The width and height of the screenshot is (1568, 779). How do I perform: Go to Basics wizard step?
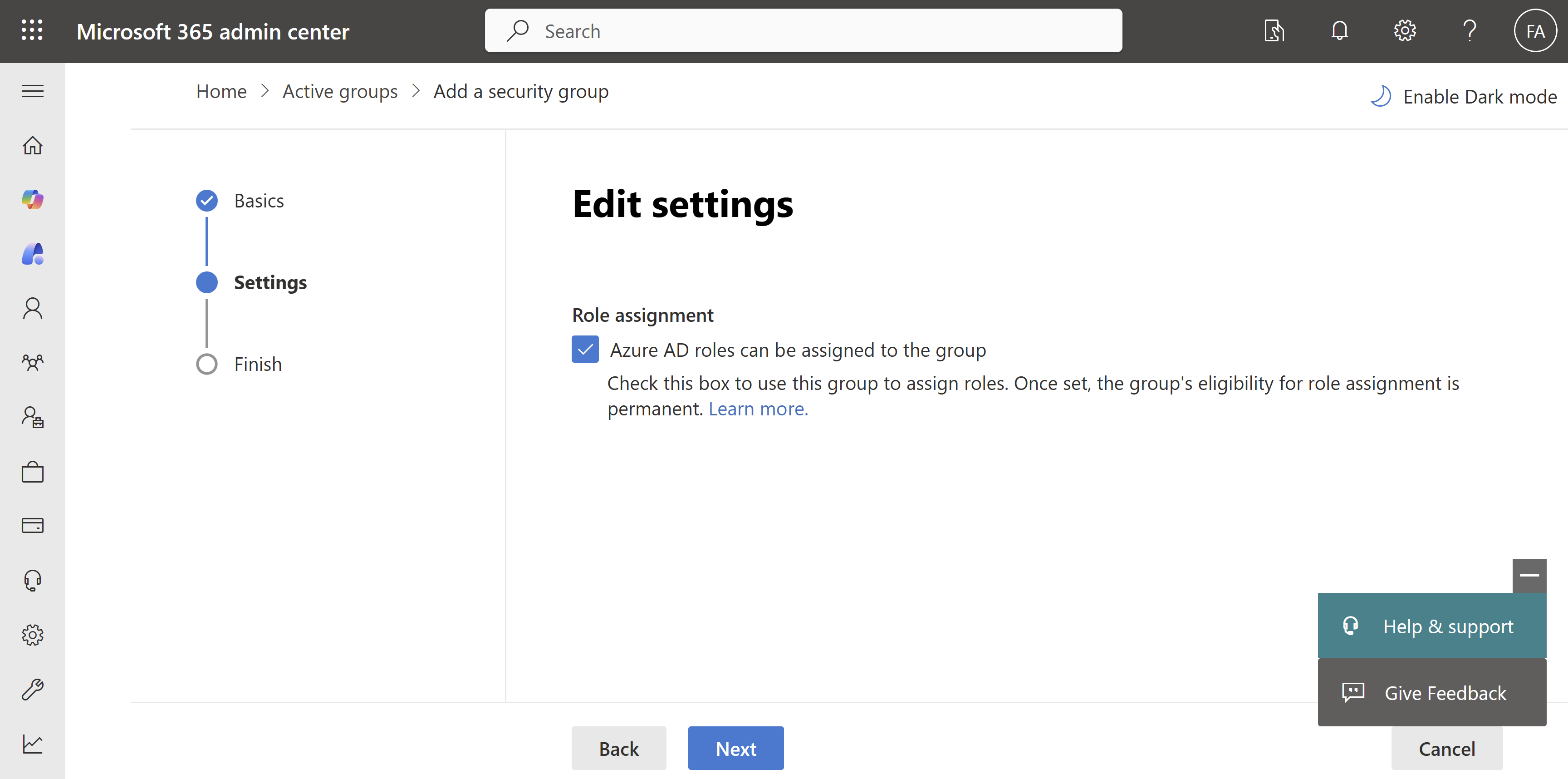click(258, 200)
